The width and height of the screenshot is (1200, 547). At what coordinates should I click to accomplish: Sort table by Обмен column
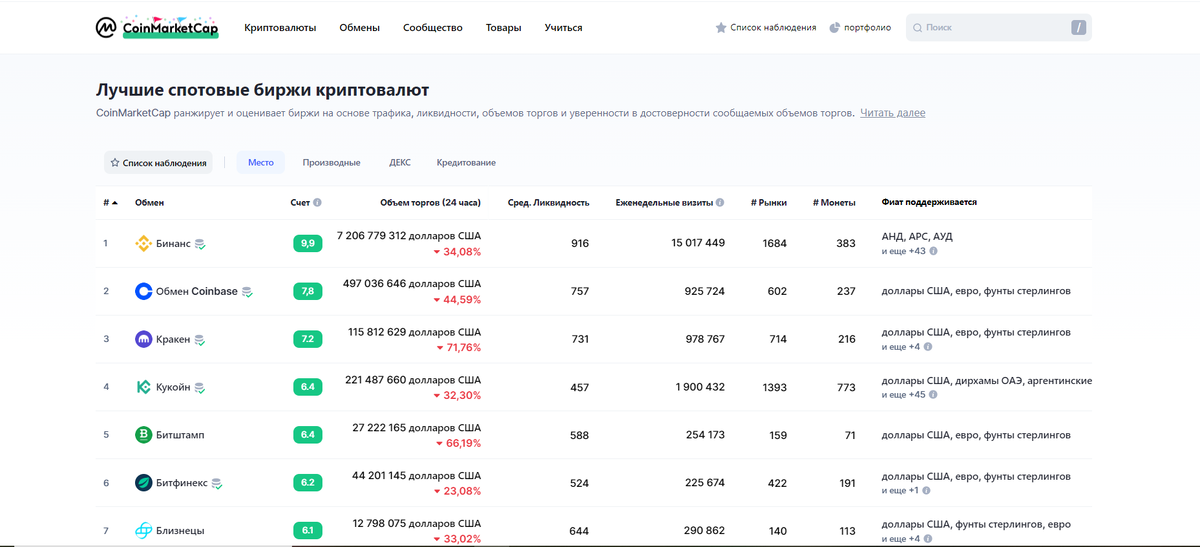coord(149,202)
